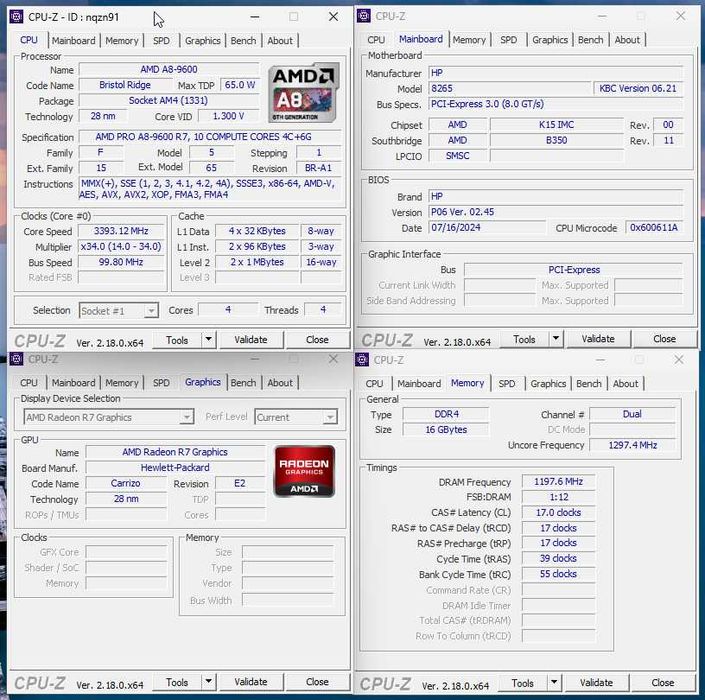Click the CAS# Latency value 17.0 clocks
The width and height of the screenshot is (705, 700).
point(558,513)
